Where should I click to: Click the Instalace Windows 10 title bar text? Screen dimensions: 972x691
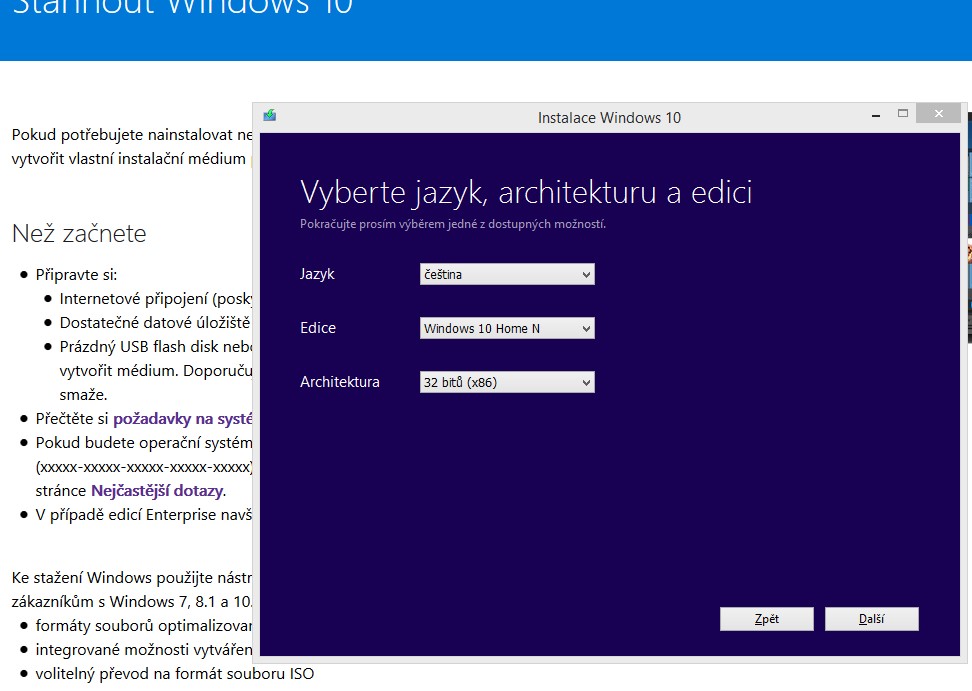[x=609, y=117]
